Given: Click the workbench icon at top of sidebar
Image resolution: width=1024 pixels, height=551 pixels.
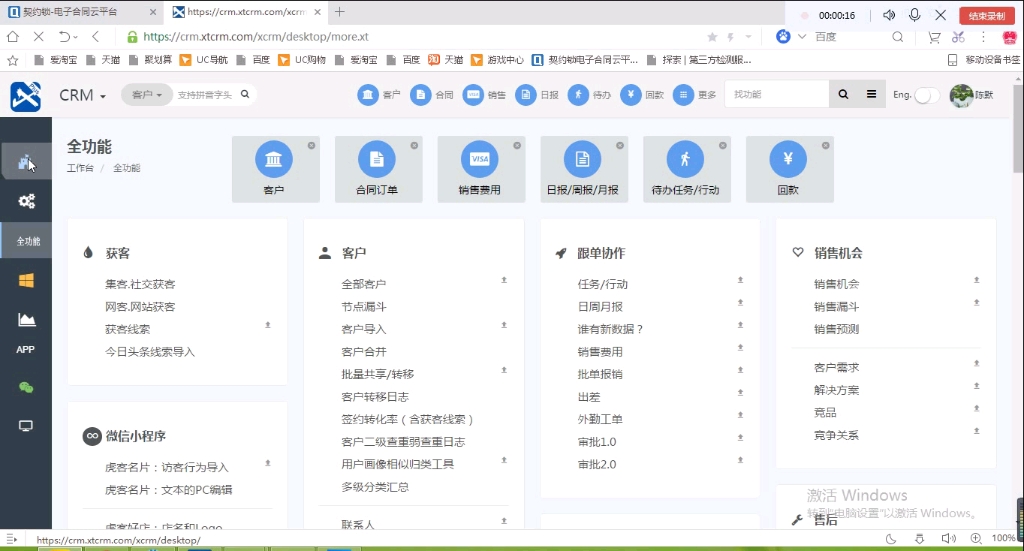Looking at the screenshot, I should coord(26,161).
